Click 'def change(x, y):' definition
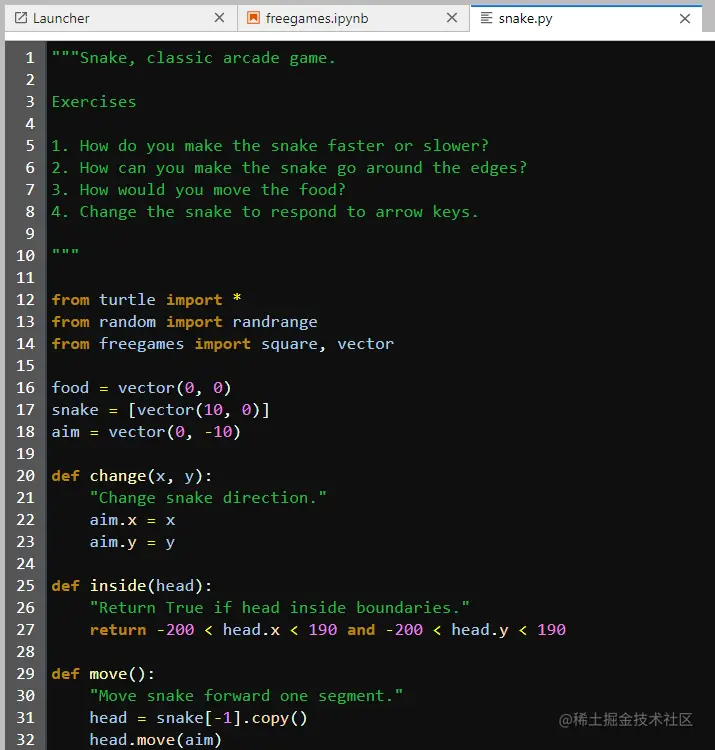This screenshot has height=750, width=715. 132,476
